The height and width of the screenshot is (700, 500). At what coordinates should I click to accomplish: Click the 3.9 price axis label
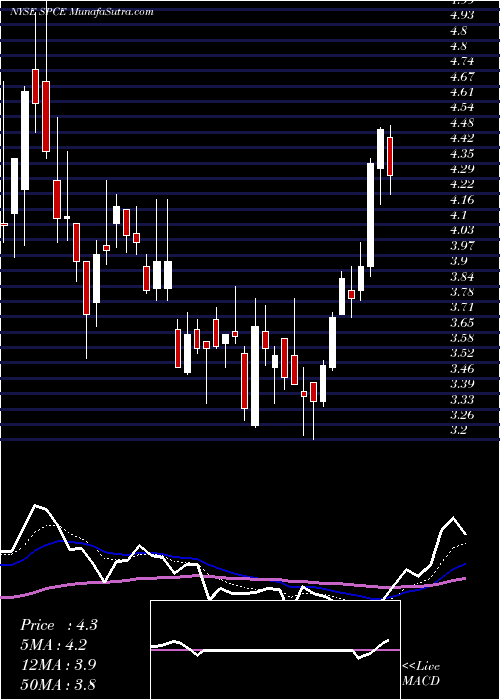click(459, 261)
